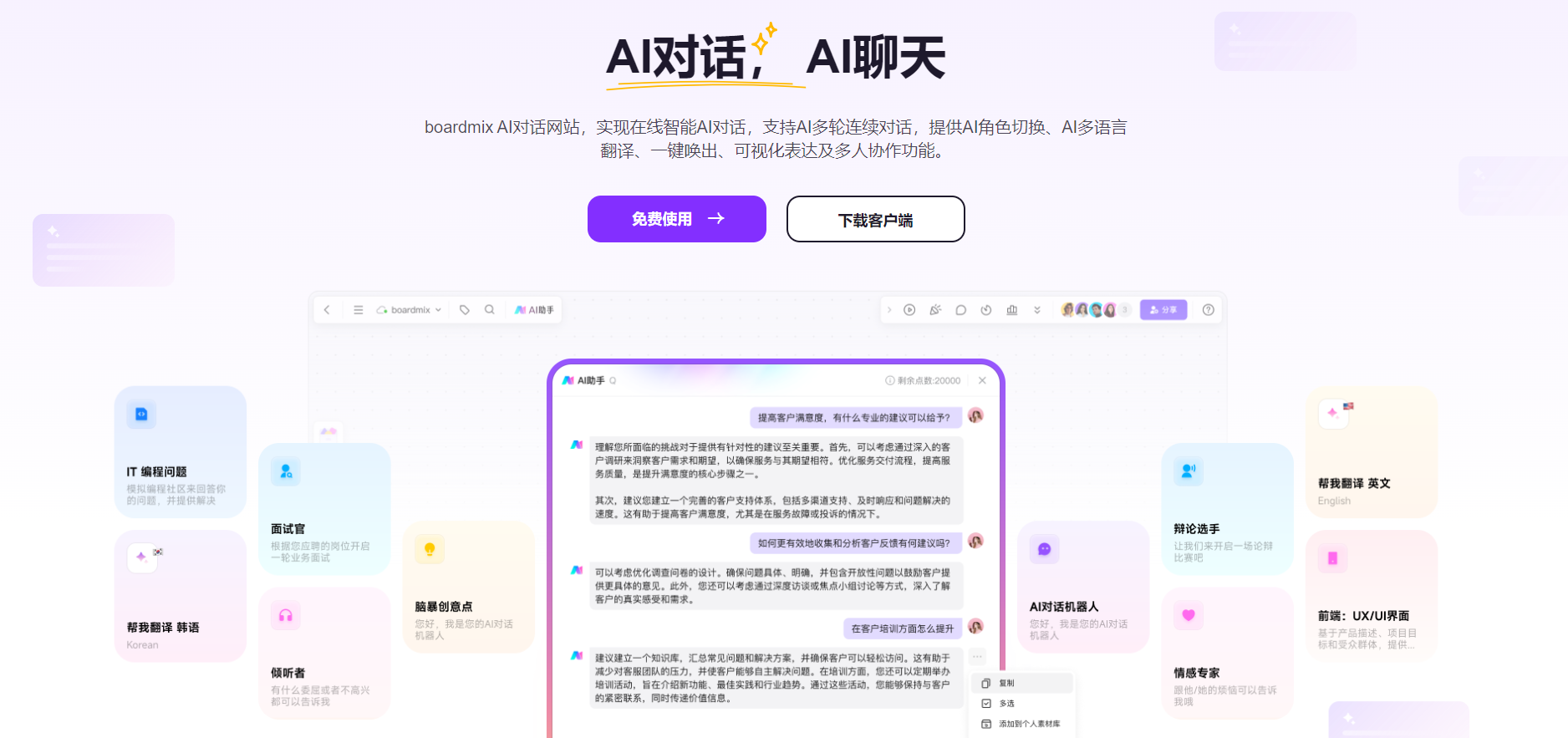1568x738 pixels.
Task: Click the 下载客户端 button
Action: point(876,219)
